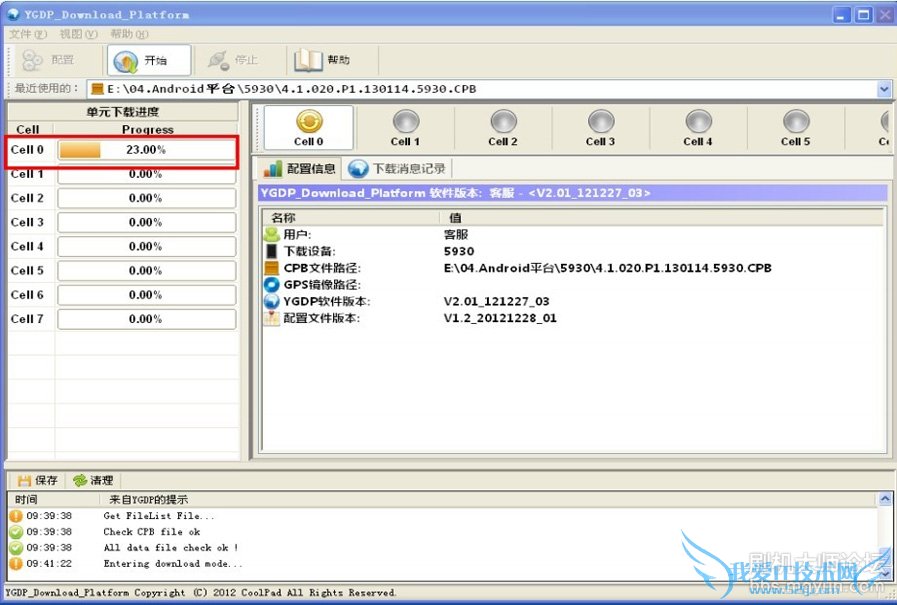Viewport: 897px width, 605px height.
Task: Click the Cell 7 progress bar
Action: pos(146,319)
